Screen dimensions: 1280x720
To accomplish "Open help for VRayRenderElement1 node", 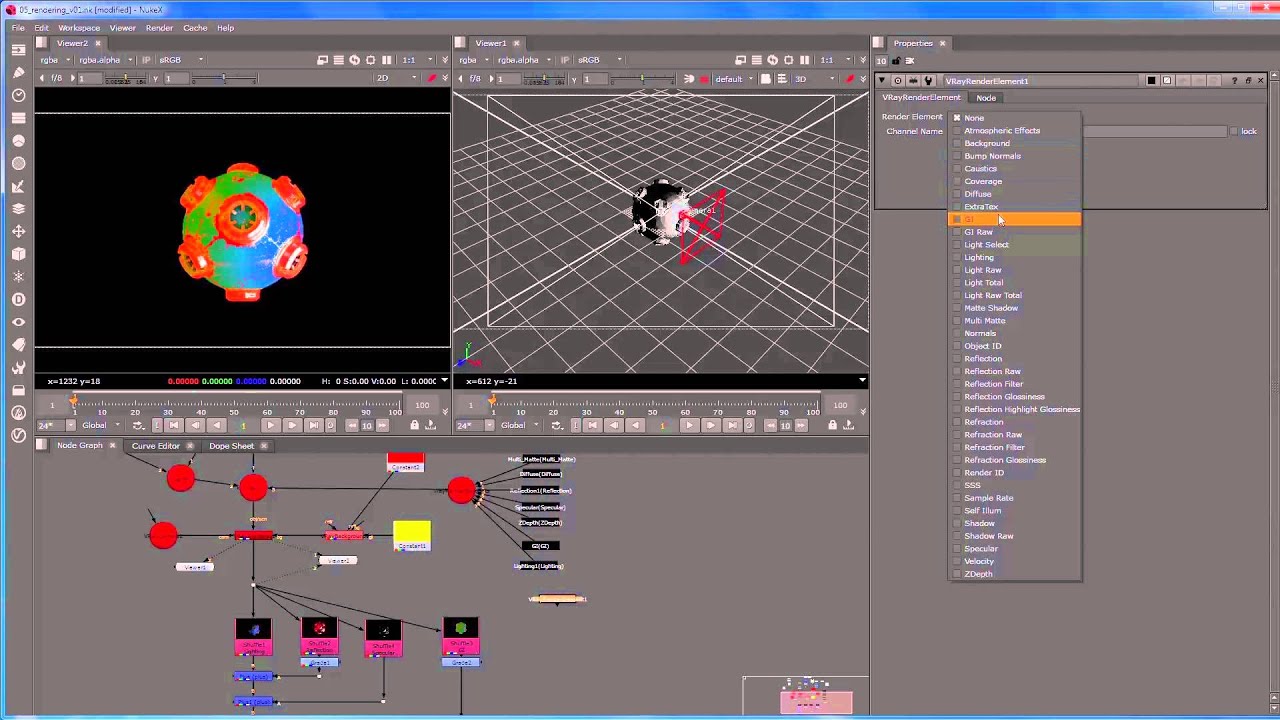I will (x=1234, y=81).
